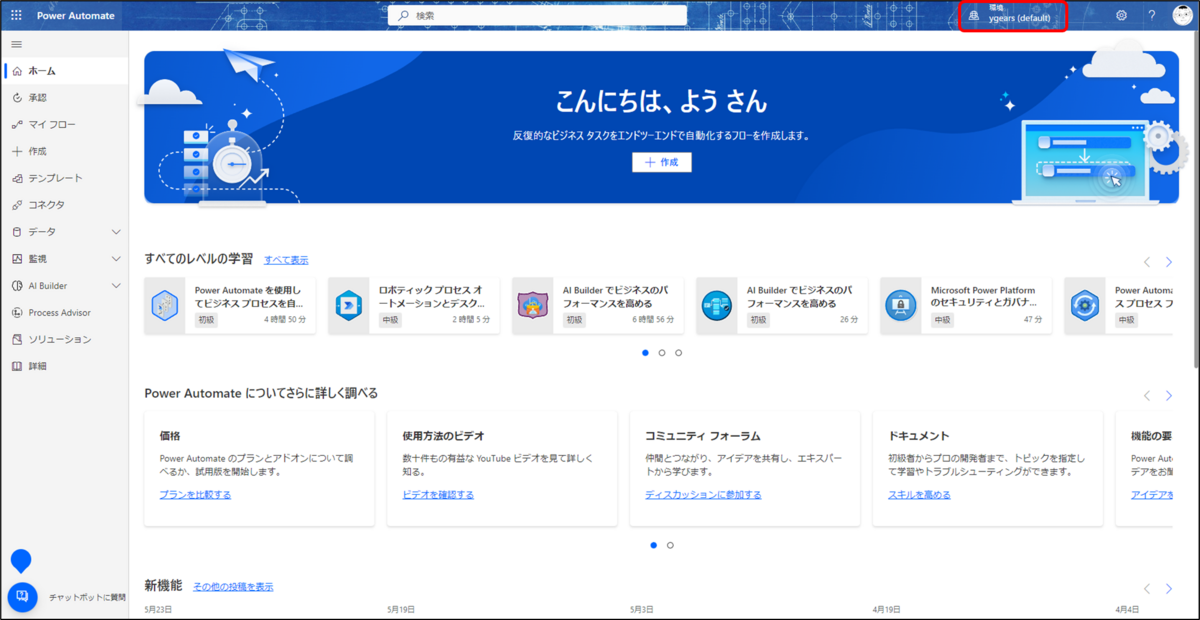This screenshot has width=1200, height=620.
Task: Click プランを比較する link
Action: click(195, 495)
